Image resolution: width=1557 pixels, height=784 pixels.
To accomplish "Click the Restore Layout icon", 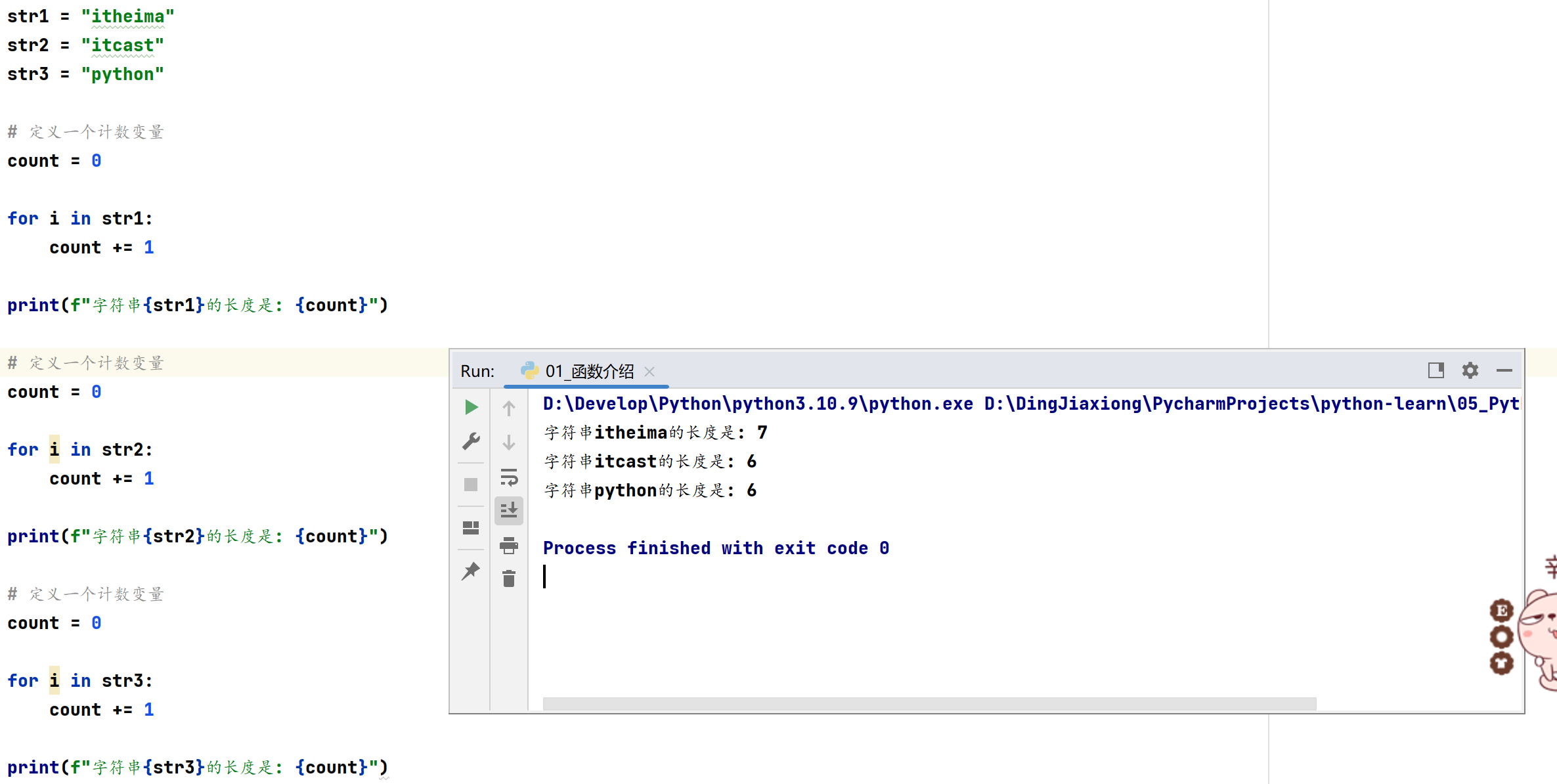I will (x=471, y=528).
